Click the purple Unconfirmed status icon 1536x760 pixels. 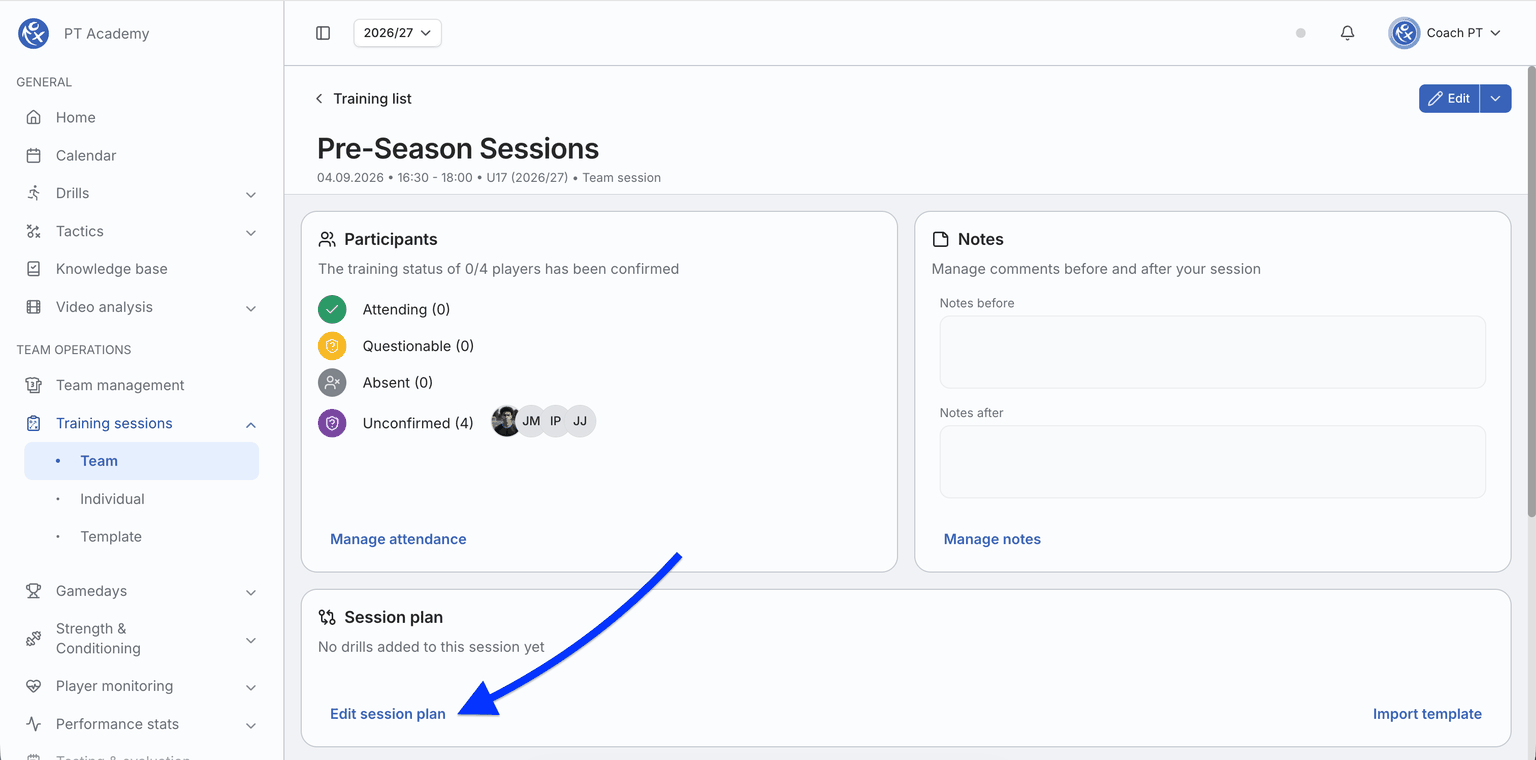332,423
